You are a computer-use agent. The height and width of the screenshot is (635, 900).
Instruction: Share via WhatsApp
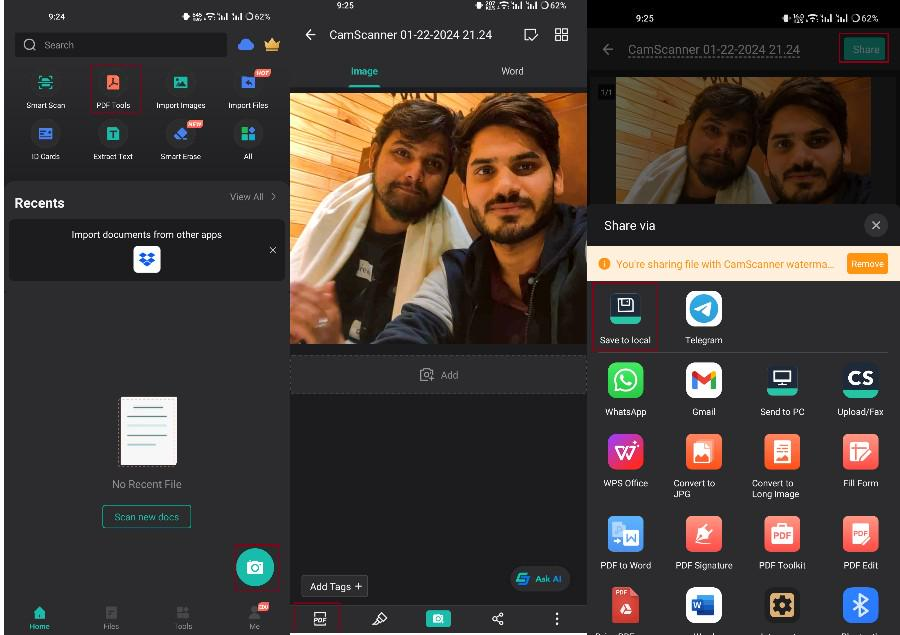(626, 389)
